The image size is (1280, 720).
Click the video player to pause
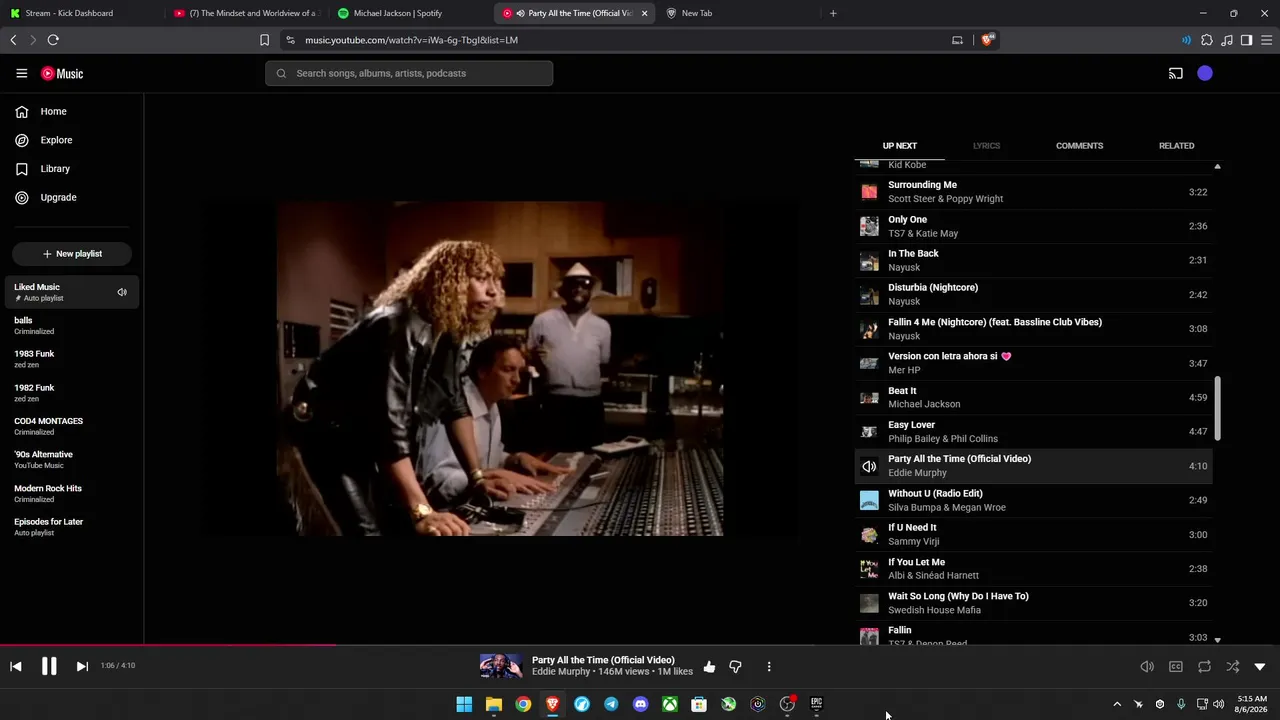[x=500, y=369]
